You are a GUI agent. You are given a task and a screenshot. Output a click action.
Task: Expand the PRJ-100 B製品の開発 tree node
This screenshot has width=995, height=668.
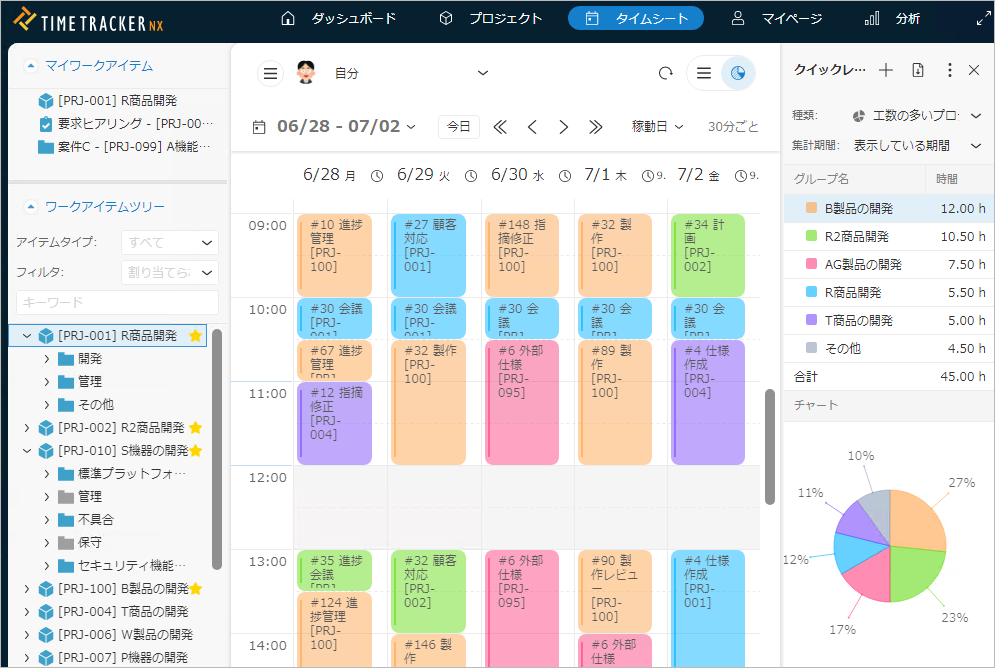coord(27,588)
